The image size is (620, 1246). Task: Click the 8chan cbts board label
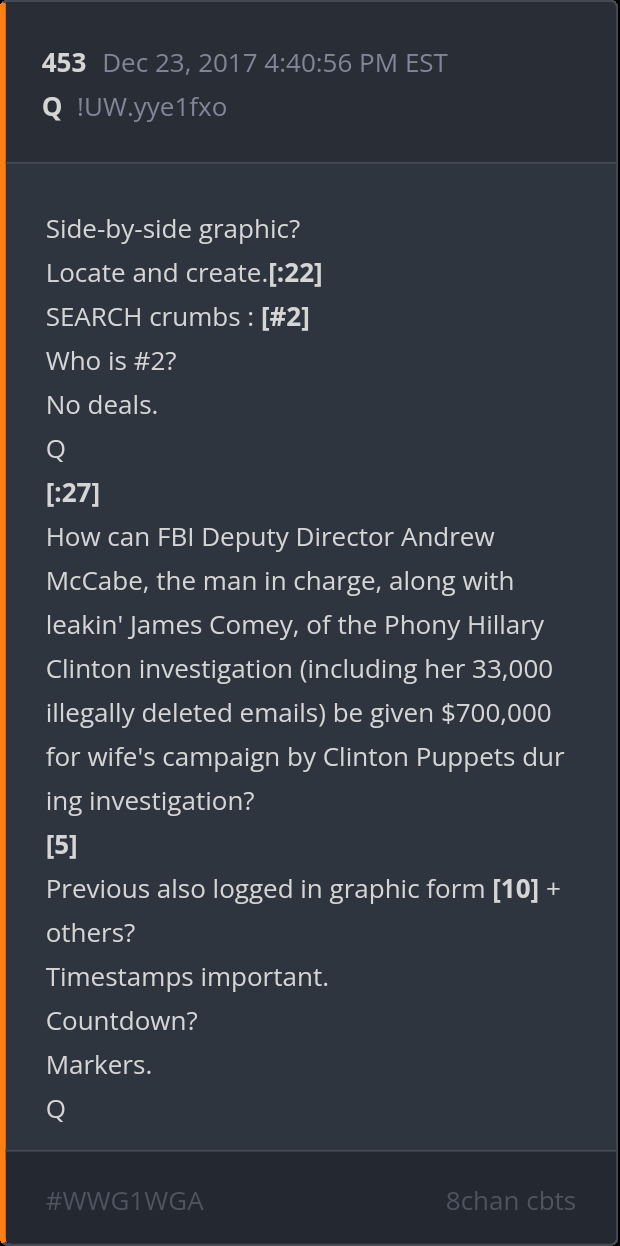[510, 1201]
